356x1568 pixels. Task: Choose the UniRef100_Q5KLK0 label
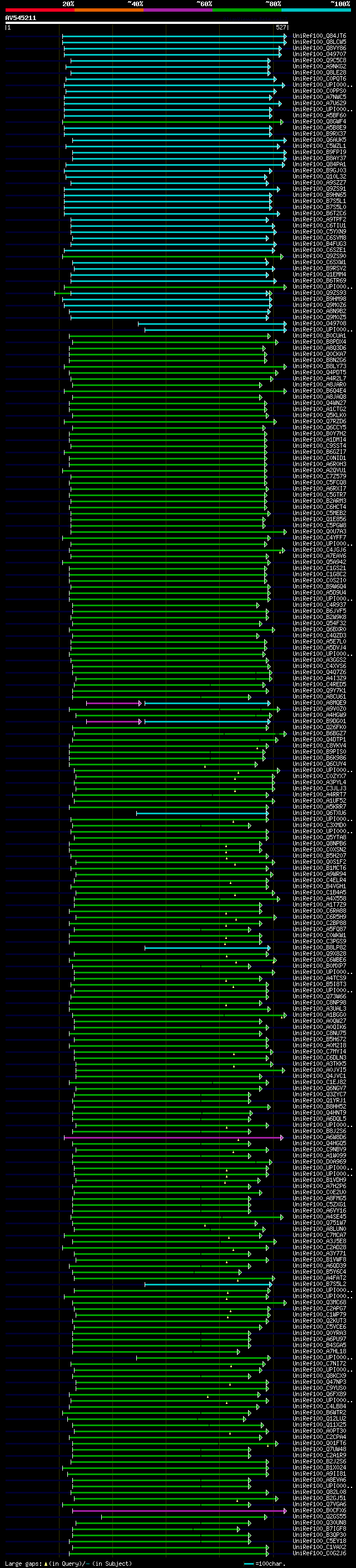(x=319, y=415)
